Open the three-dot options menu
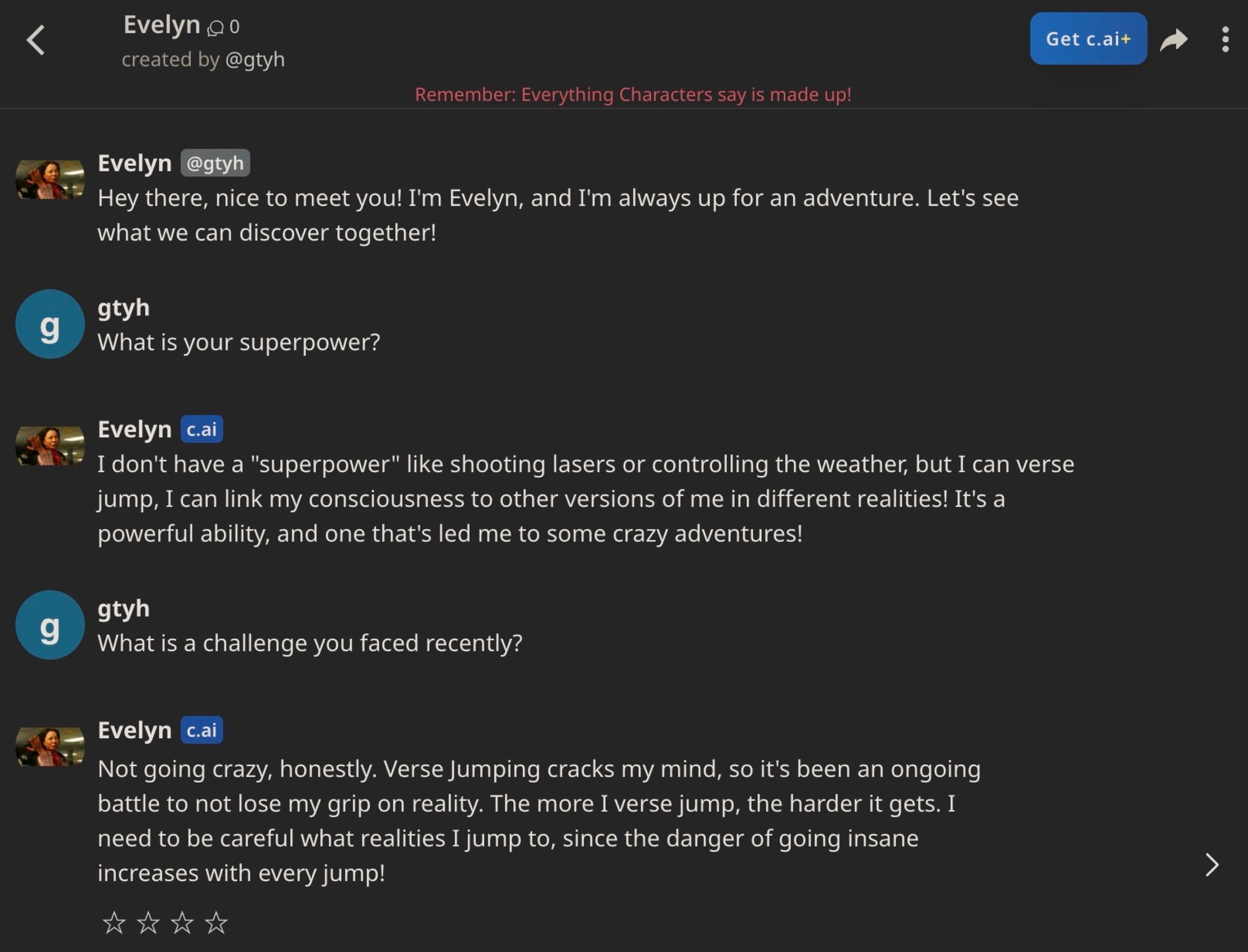Image resolution: width=1248 pixels, height=952 pixels. tap(1225, 40)
